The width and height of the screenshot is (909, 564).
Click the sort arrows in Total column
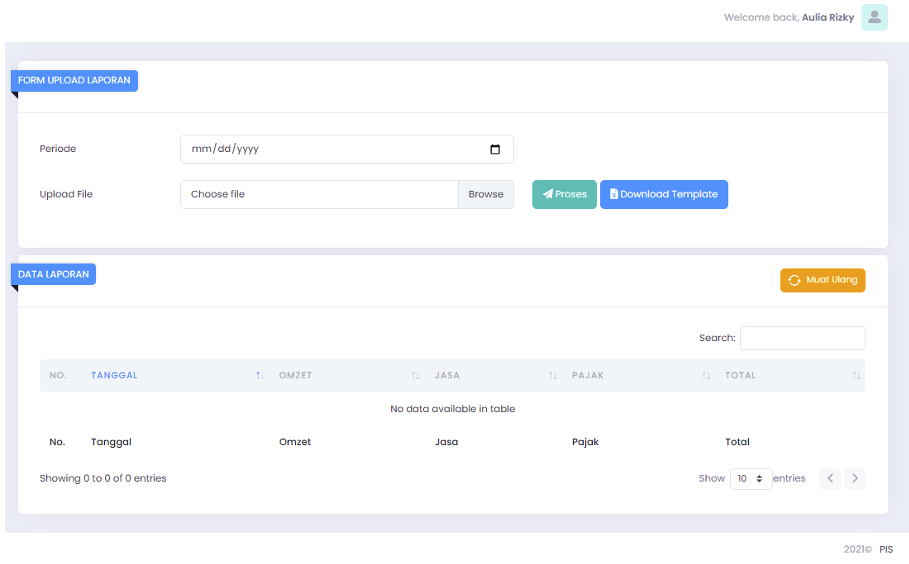[x=856, y=376]
